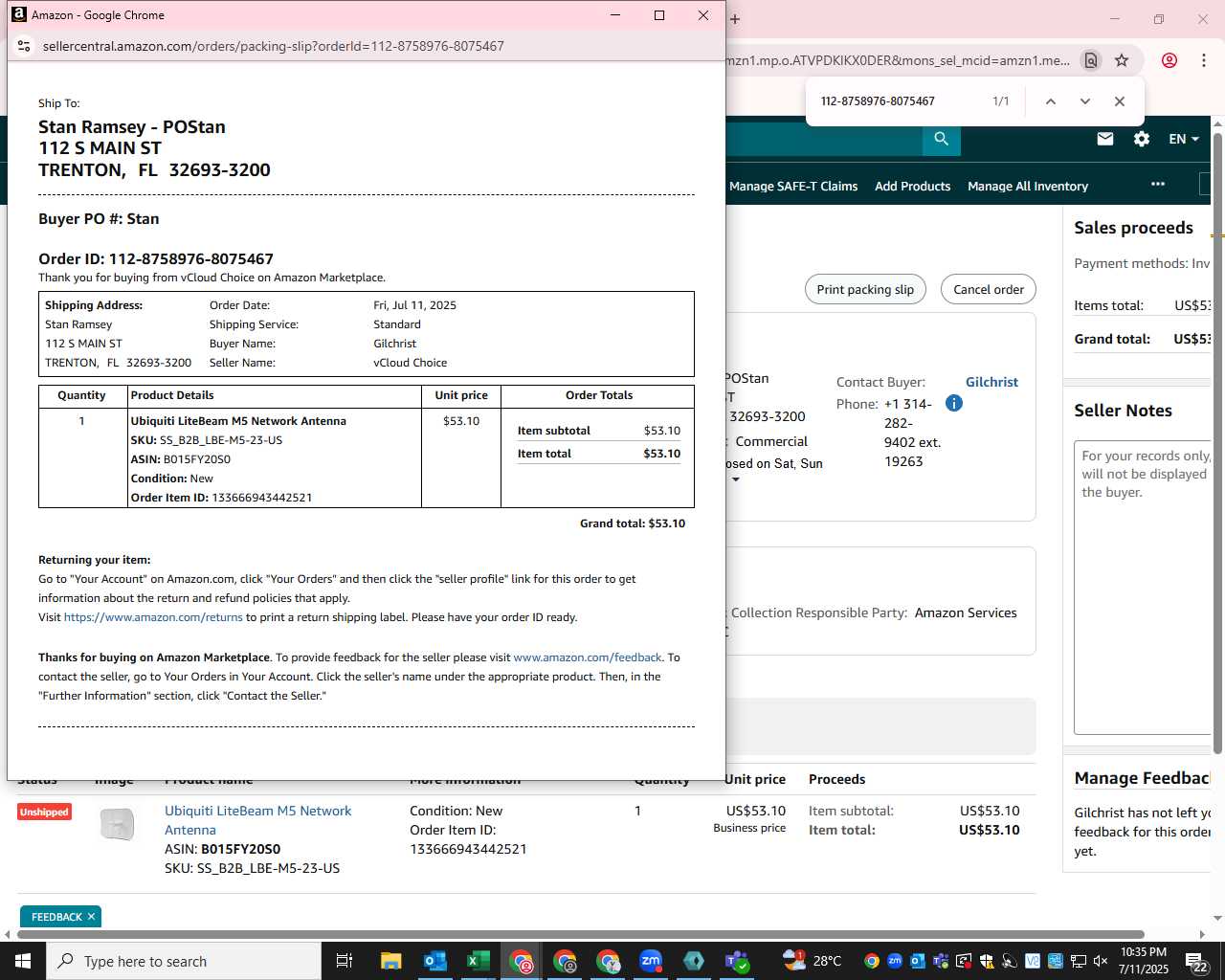Click the packing slip address bar URL
1225x980 pixels.
273,46
